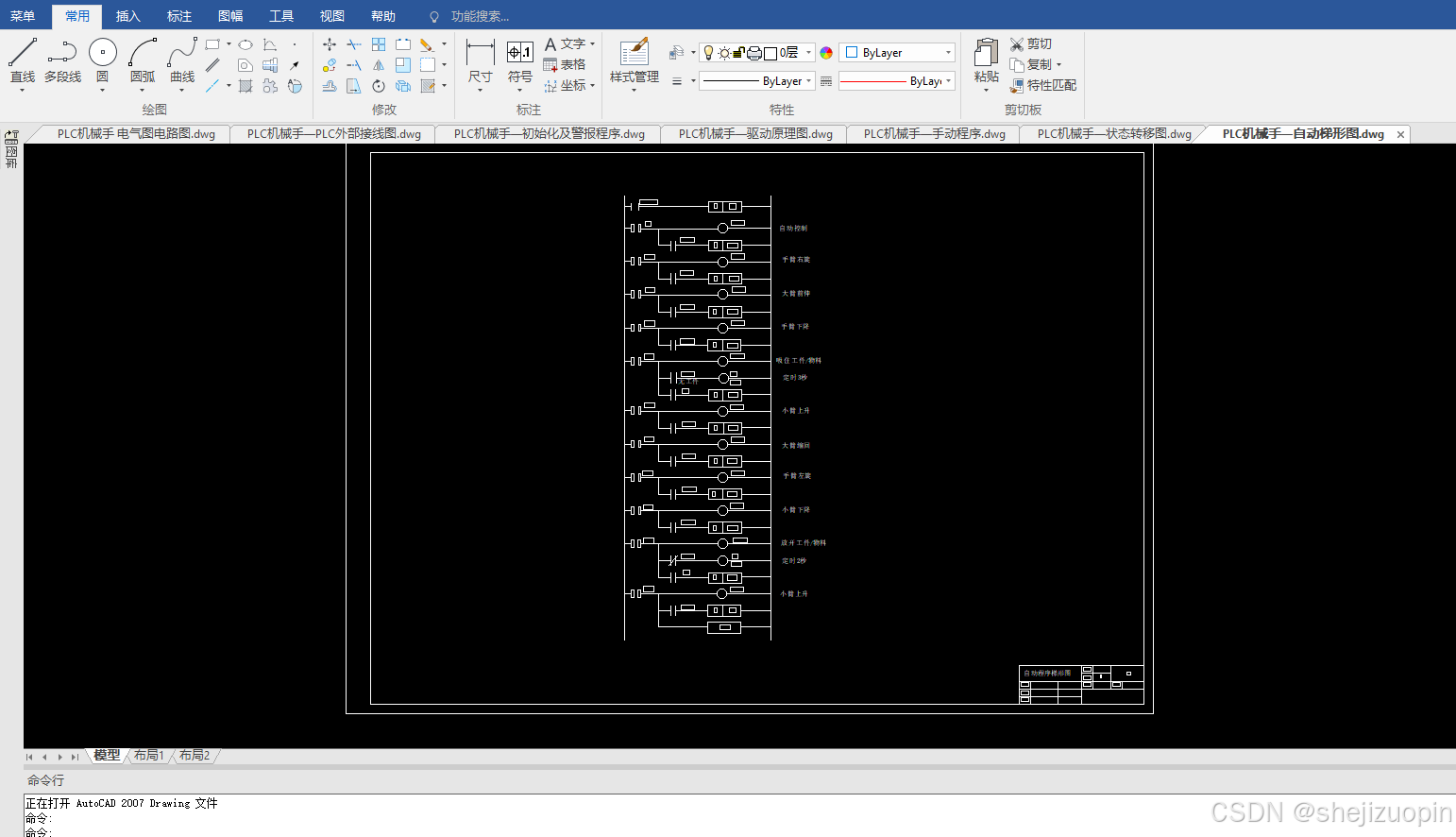1456x837 pixels.
Task: Switch to the 图幅 ribbon tab
Action: pyautogui.click(x=230, y=16)
